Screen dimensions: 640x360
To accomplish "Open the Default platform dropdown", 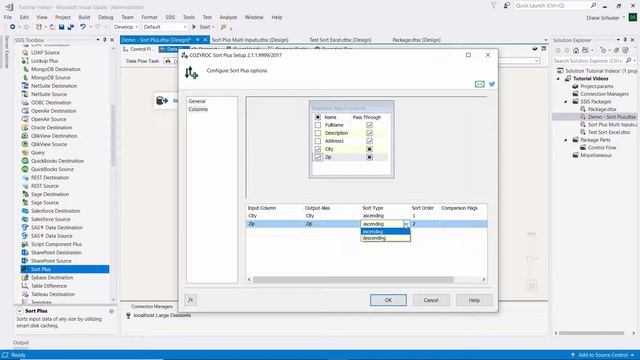I will pos(164,27).
